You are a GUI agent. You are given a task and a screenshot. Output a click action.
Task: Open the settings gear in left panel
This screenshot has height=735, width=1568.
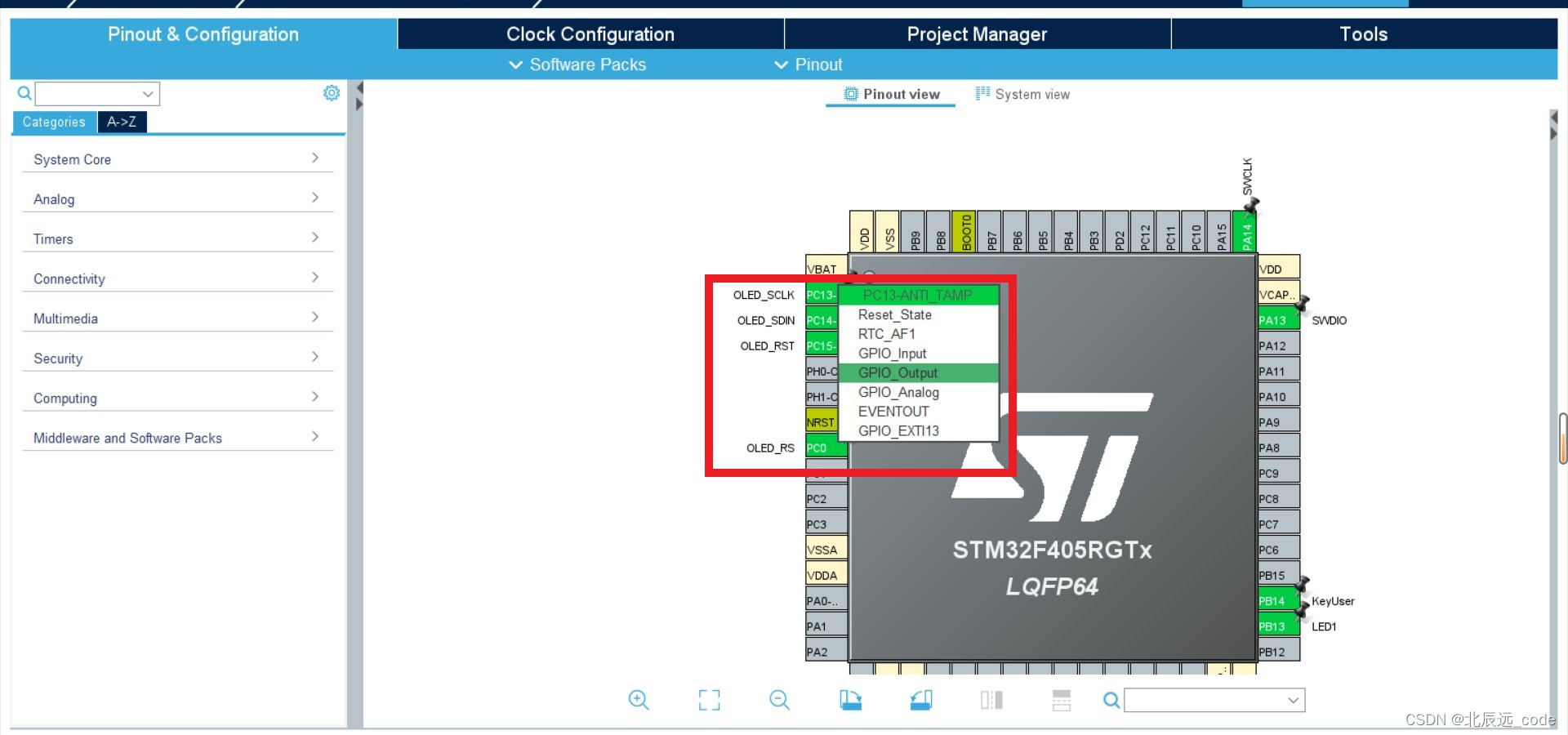(332, 93)
